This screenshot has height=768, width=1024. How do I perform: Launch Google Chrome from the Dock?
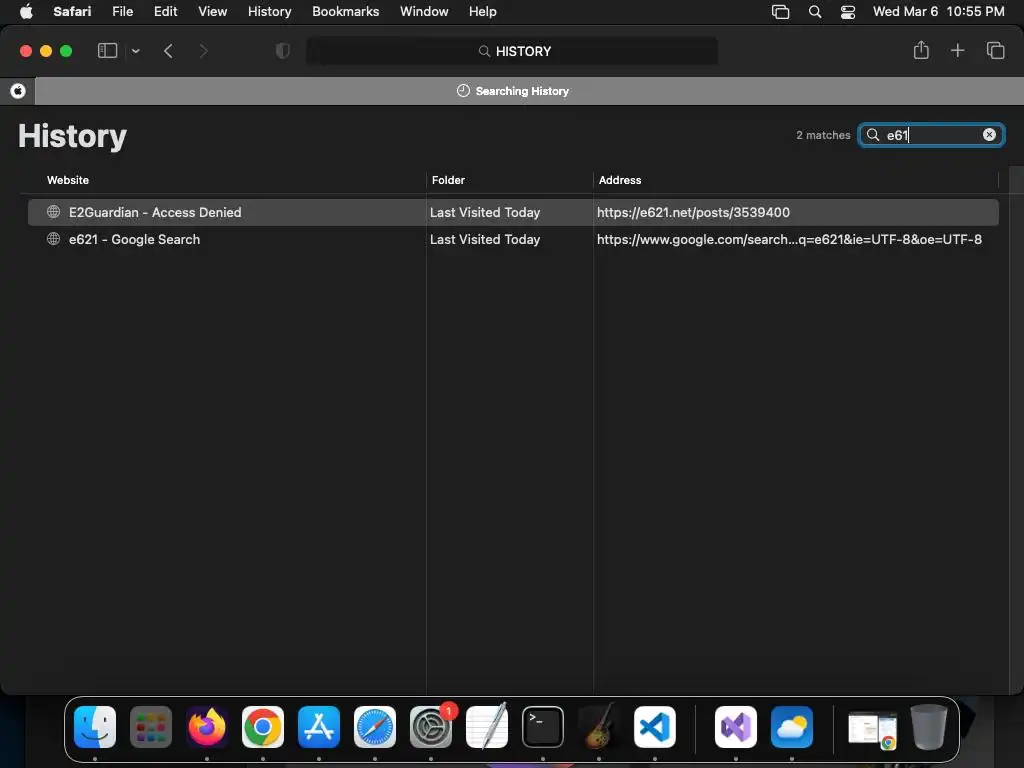263,727
